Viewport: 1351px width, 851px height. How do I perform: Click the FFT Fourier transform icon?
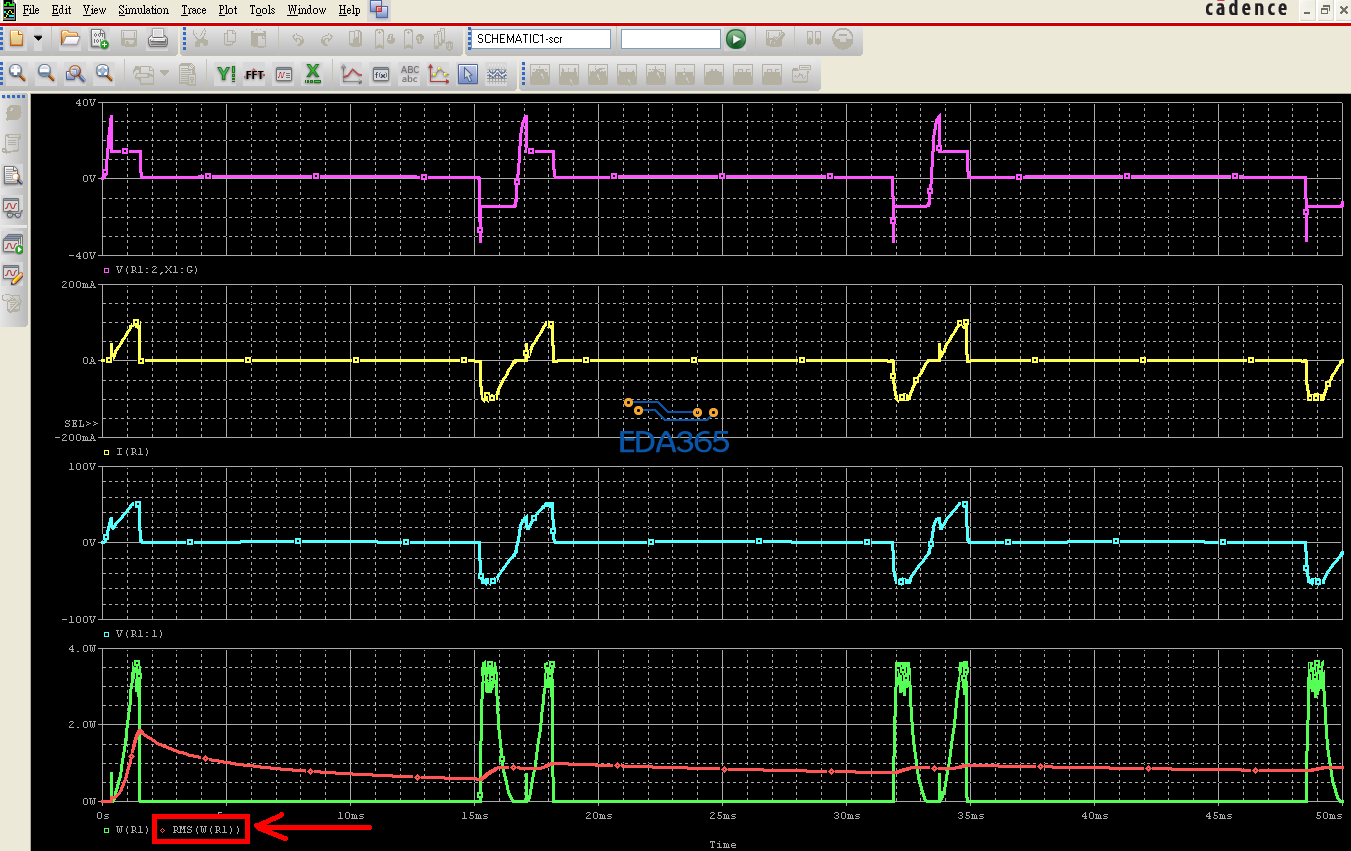tap(254, 74)
